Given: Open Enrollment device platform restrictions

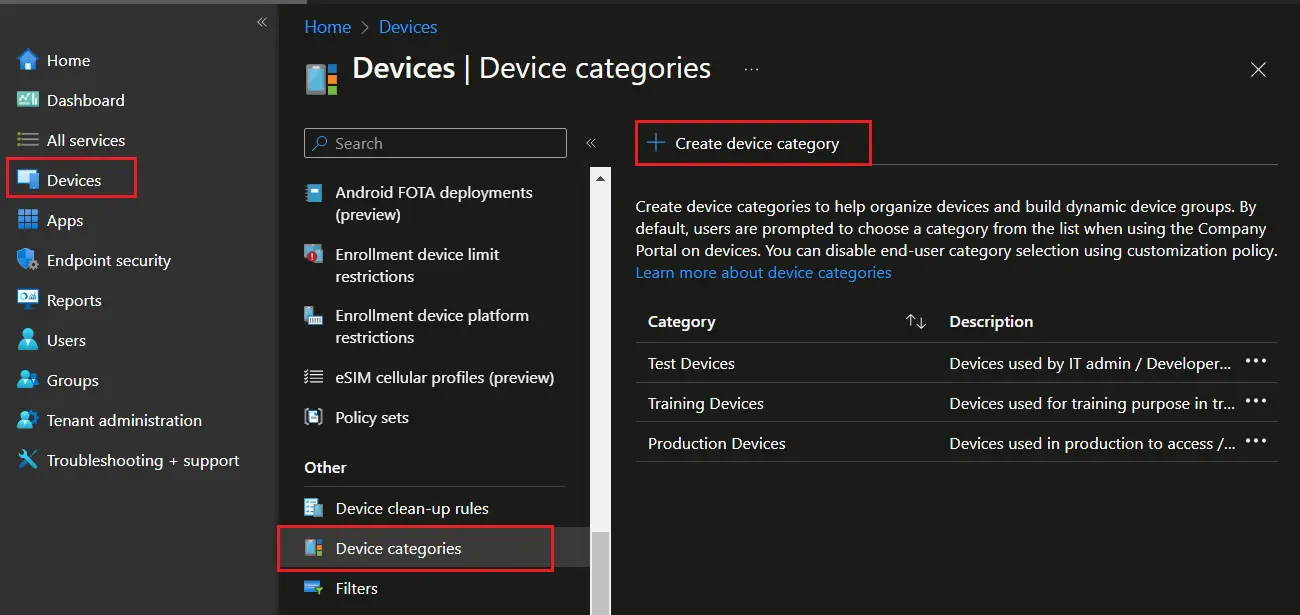Looking at the screenshot, I should [432, 326].
